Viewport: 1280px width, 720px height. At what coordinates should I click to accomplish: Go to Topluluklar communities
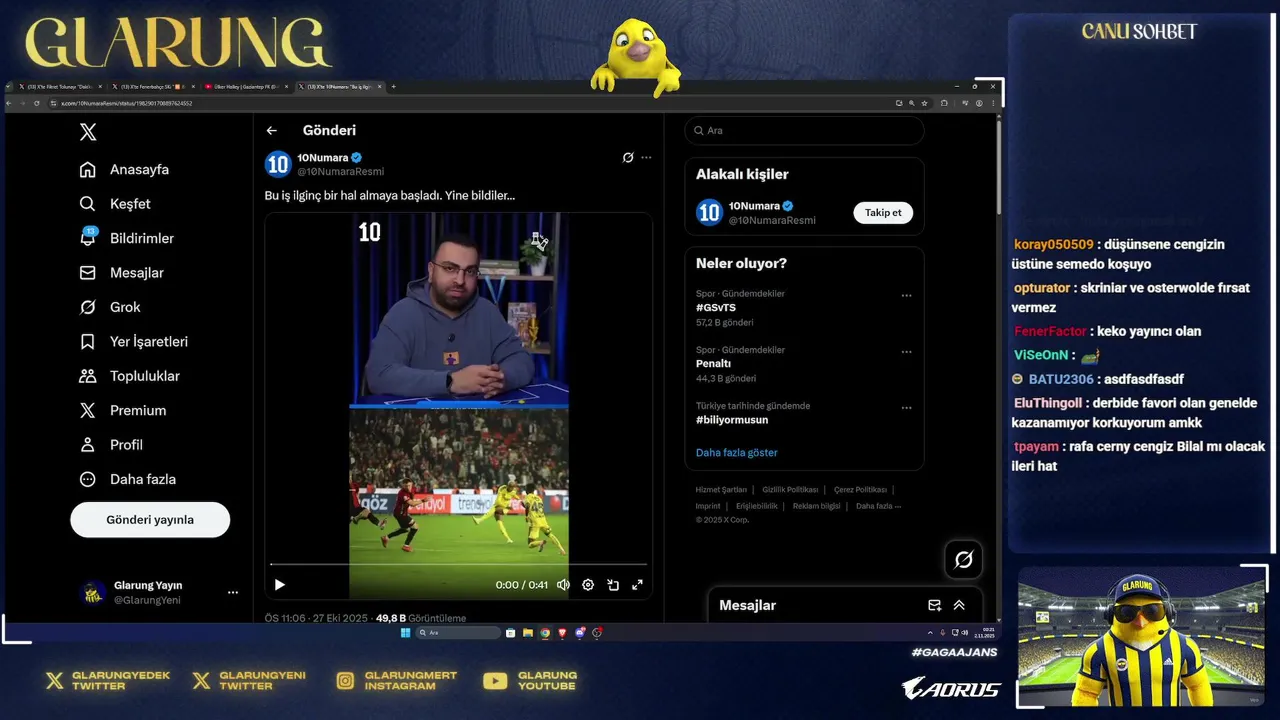[130, 376]
